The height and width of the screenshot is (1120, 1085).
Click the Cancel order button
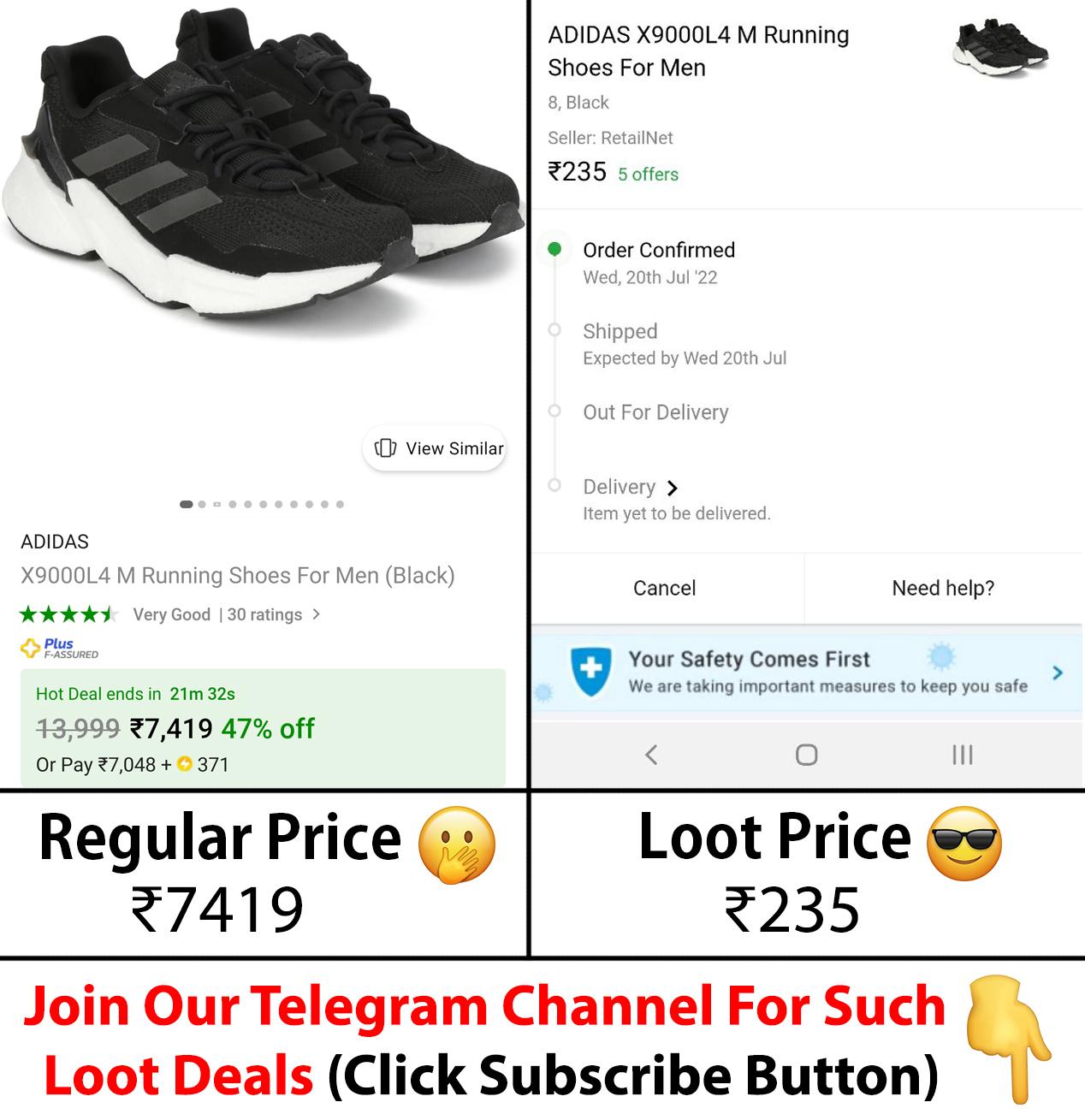[665, 588]
